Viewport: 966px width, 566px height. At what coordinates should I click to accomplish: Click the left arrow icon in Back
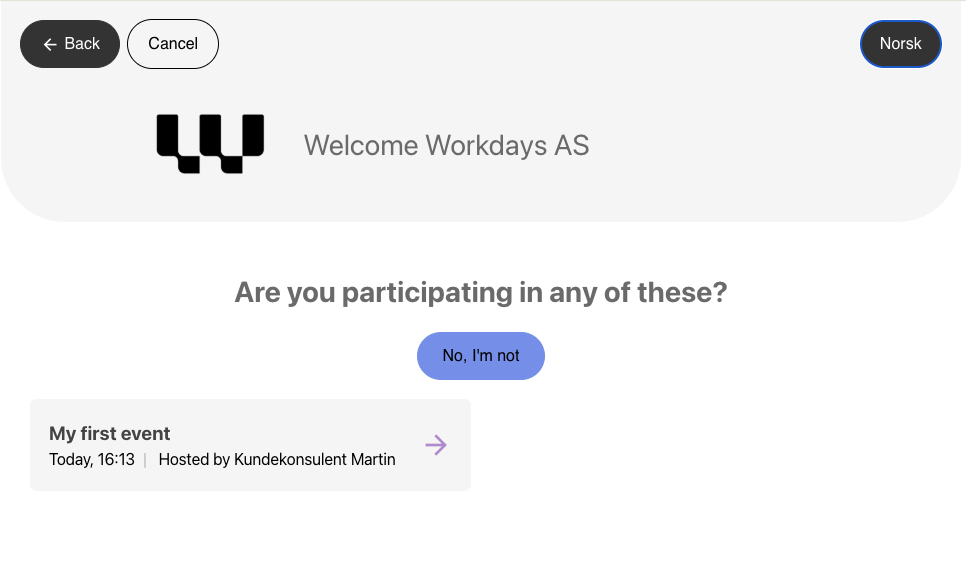click(50, 45)
